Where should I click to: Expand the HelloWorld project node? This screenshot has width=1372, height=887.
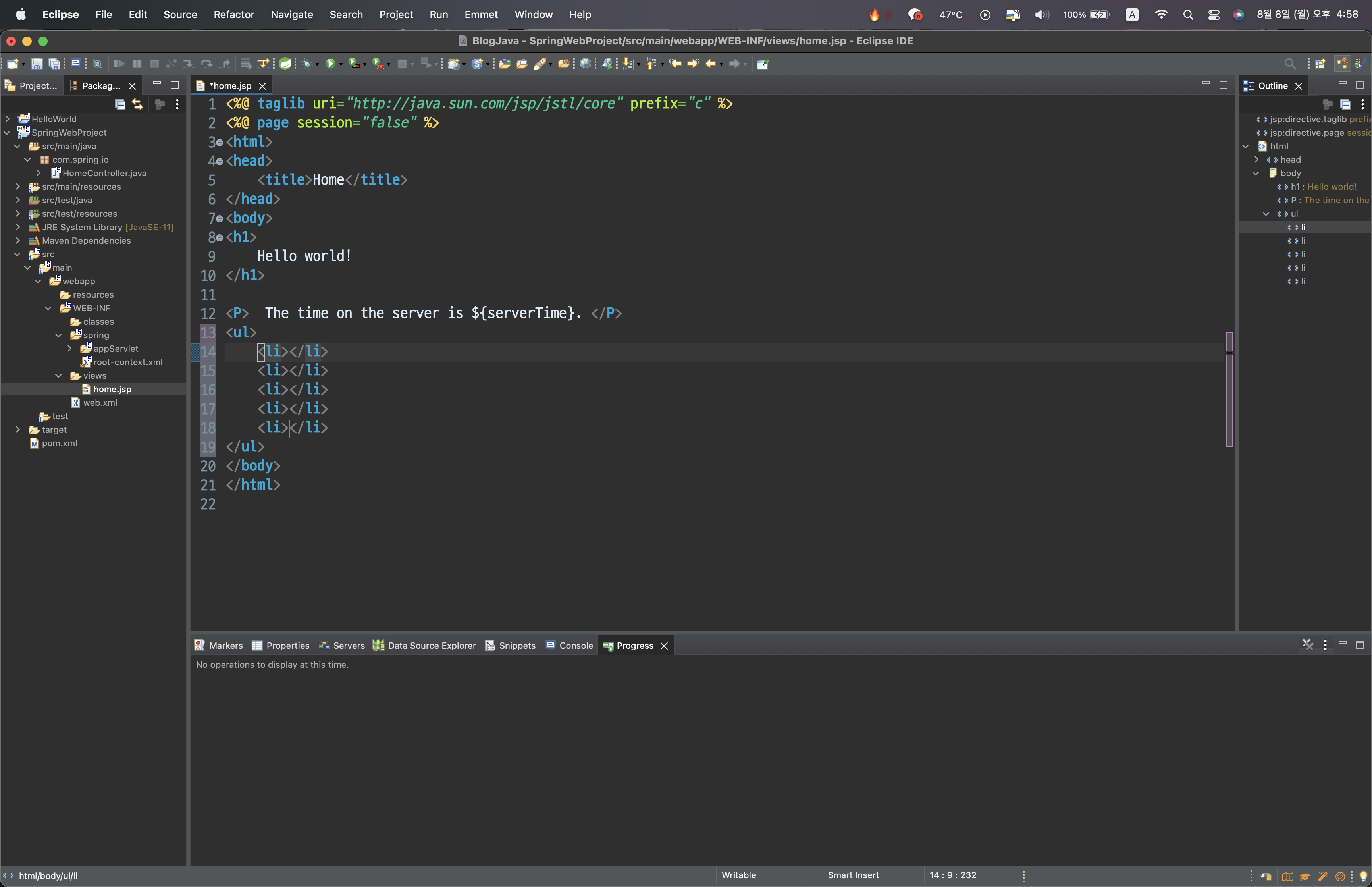8,119
